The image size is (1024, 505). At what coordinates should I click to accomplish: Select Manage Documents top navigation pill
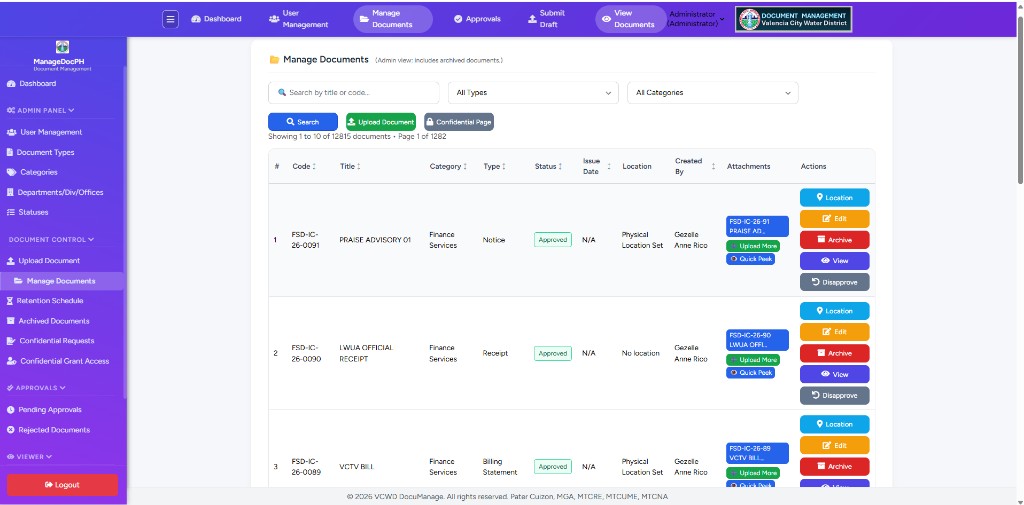click(393, 19)
